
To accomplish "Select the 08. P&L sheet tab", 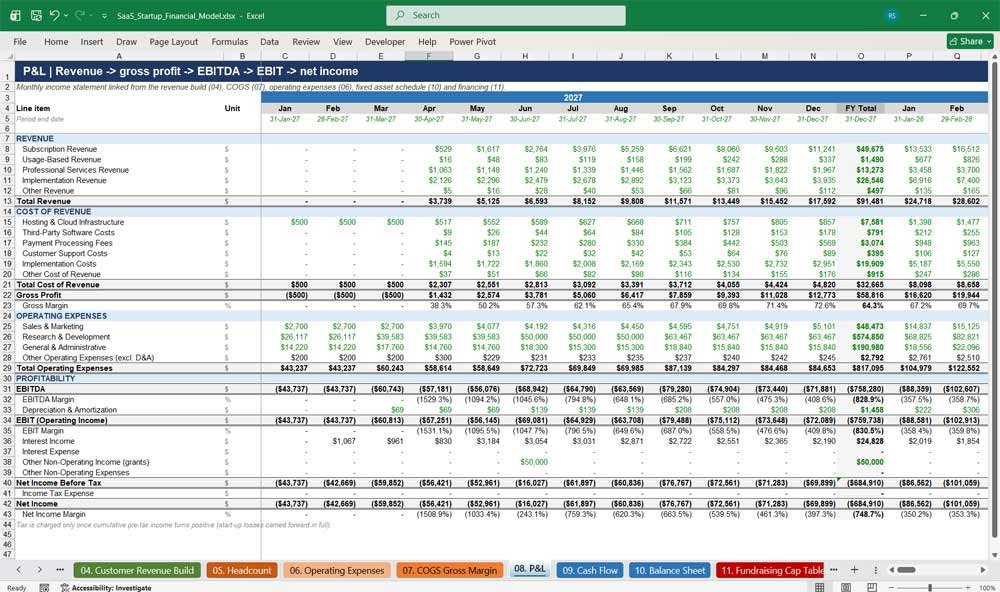I will 530,569.
